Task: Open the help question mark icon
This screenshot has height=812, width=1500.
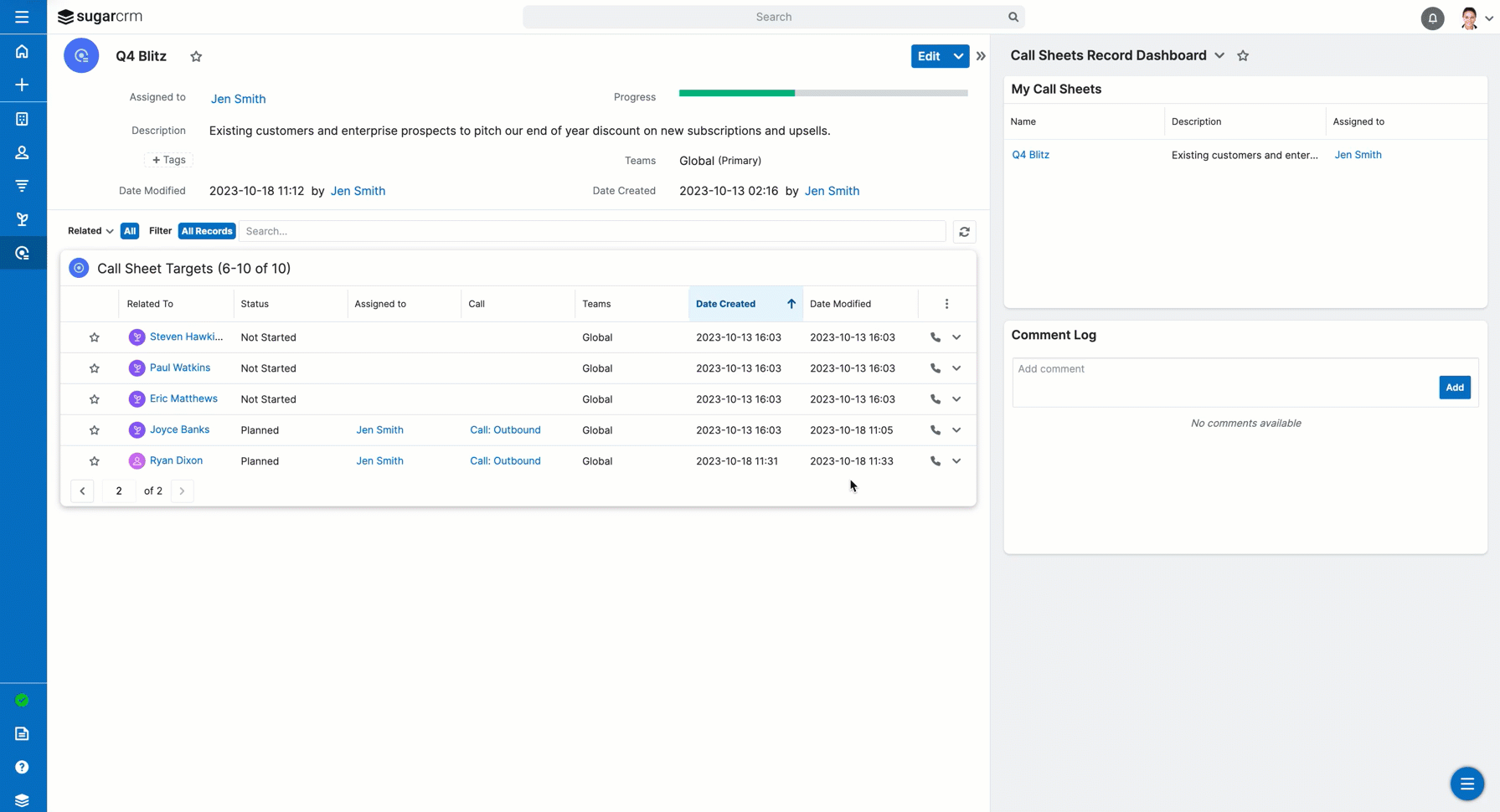Action: [23, 767]
